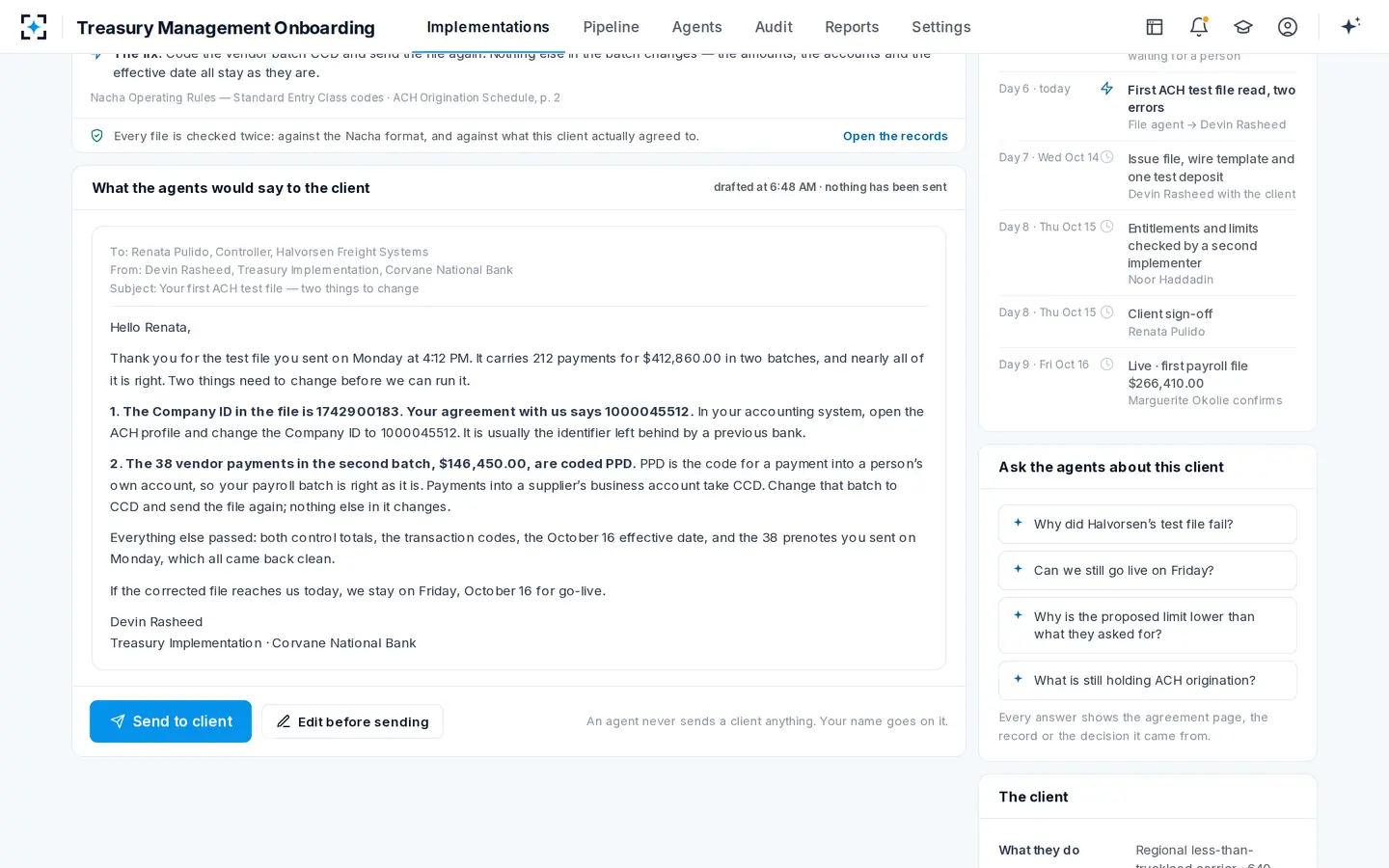Open the Reports tab

[x=852, y=27]
